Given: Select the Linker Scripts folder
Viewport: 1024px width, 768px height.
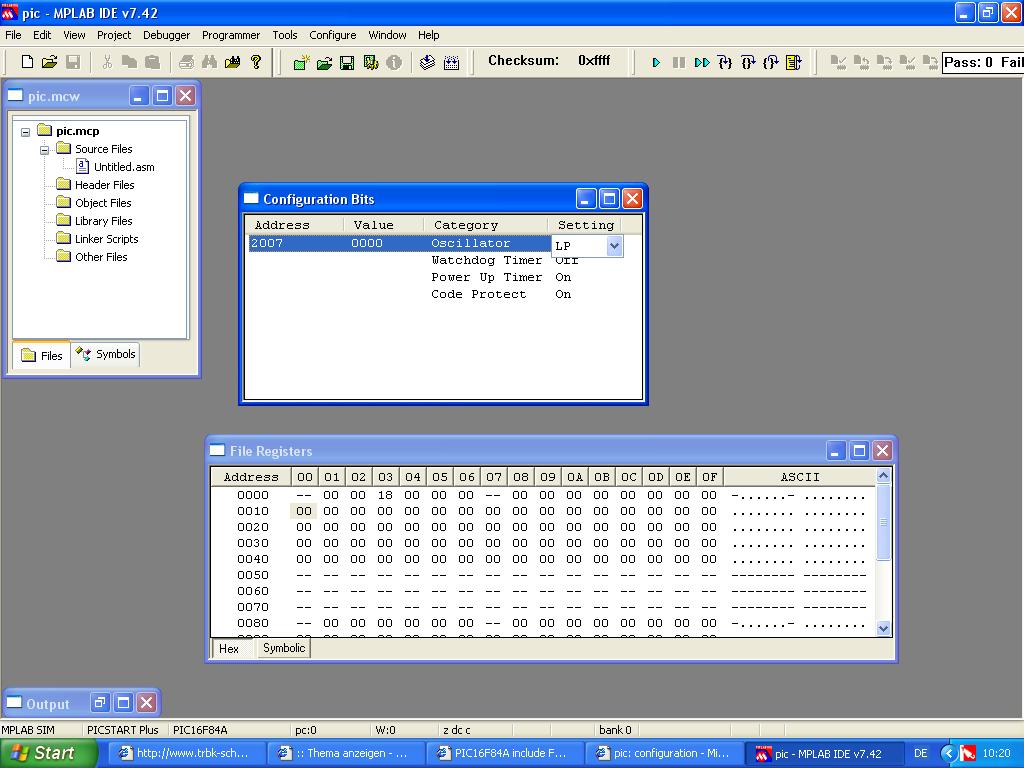Looking at the screenshot, I should [x=106, y=239].
